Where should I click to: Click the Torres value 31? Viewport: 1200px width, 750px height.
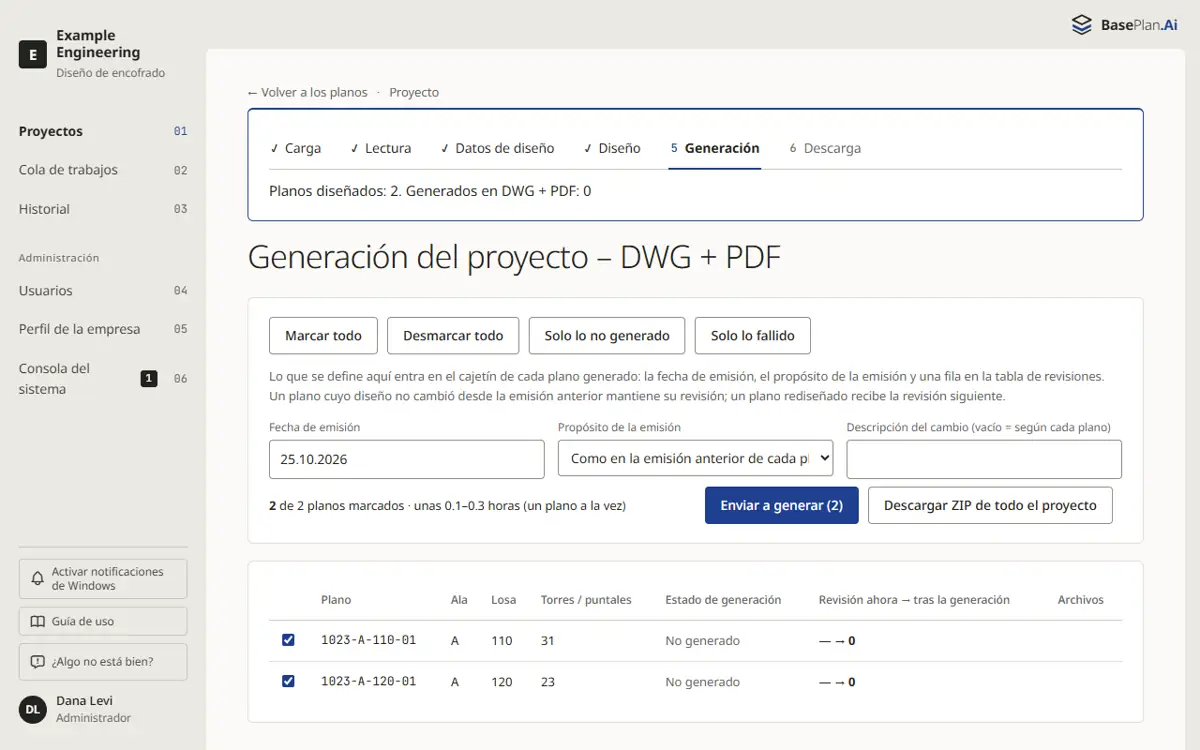coord(548,641)
